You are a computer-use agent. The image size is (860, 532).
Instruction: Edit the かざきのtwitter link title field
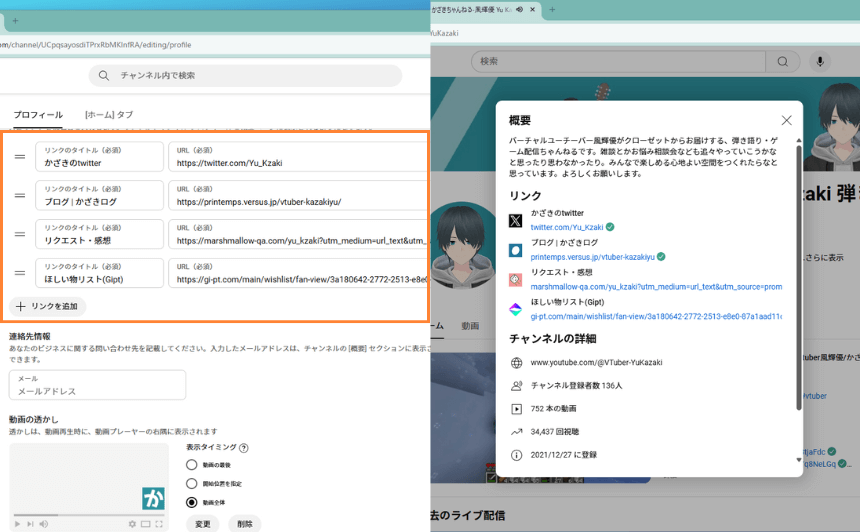coord(99,157)
